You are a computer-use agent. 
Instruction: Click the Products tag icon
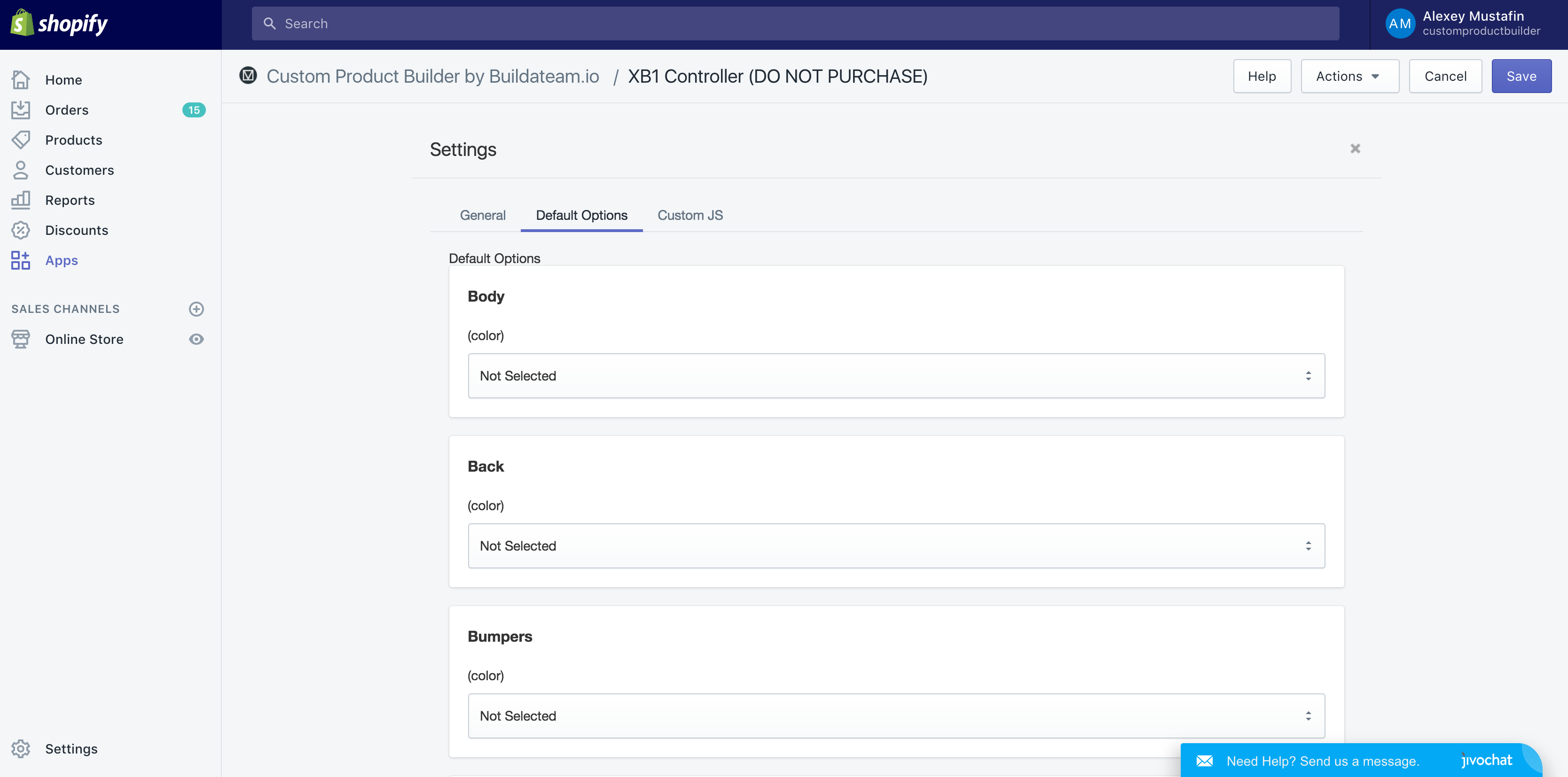[x=21, y=140]
